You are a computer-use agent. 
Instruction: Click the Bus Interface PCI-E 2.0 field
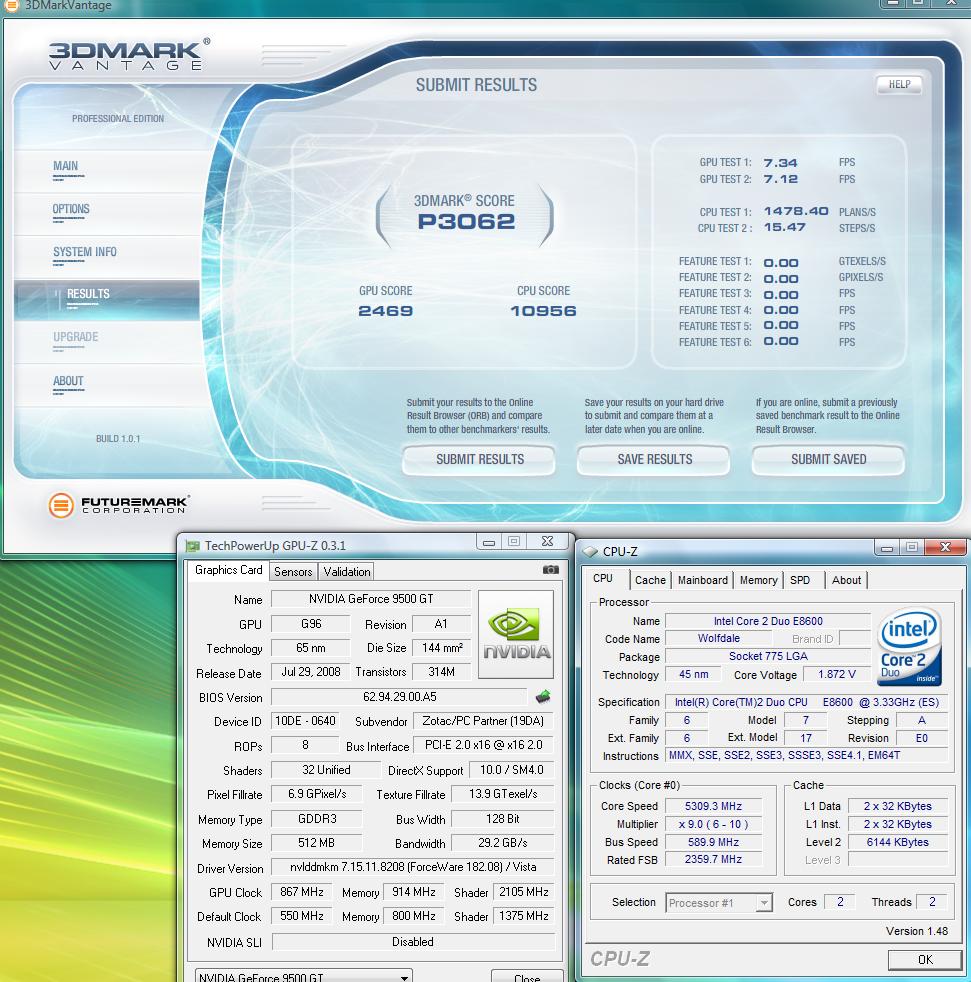tap(483, 745)
